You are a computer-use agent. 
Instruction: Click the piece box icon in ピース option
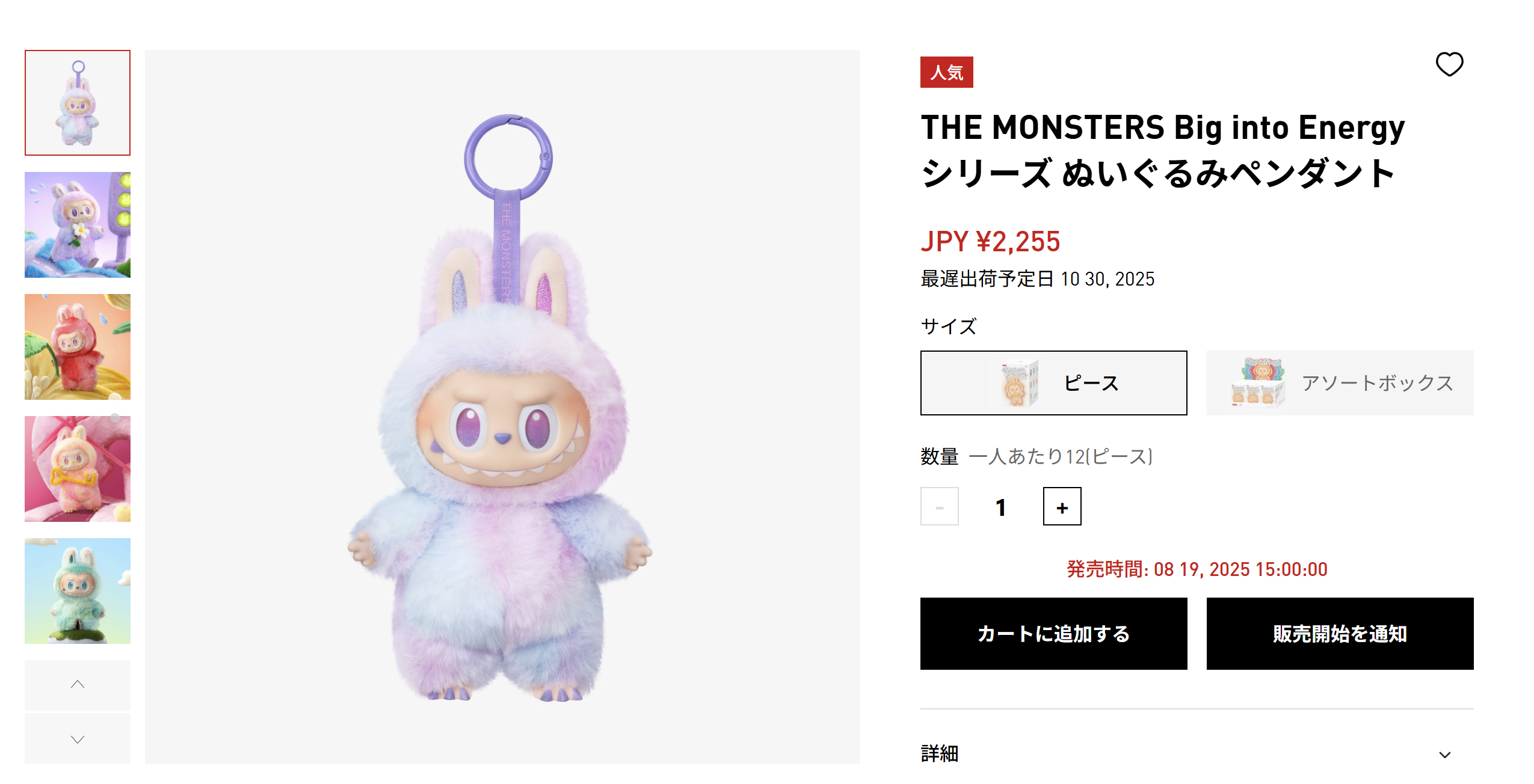(1020, 383)
